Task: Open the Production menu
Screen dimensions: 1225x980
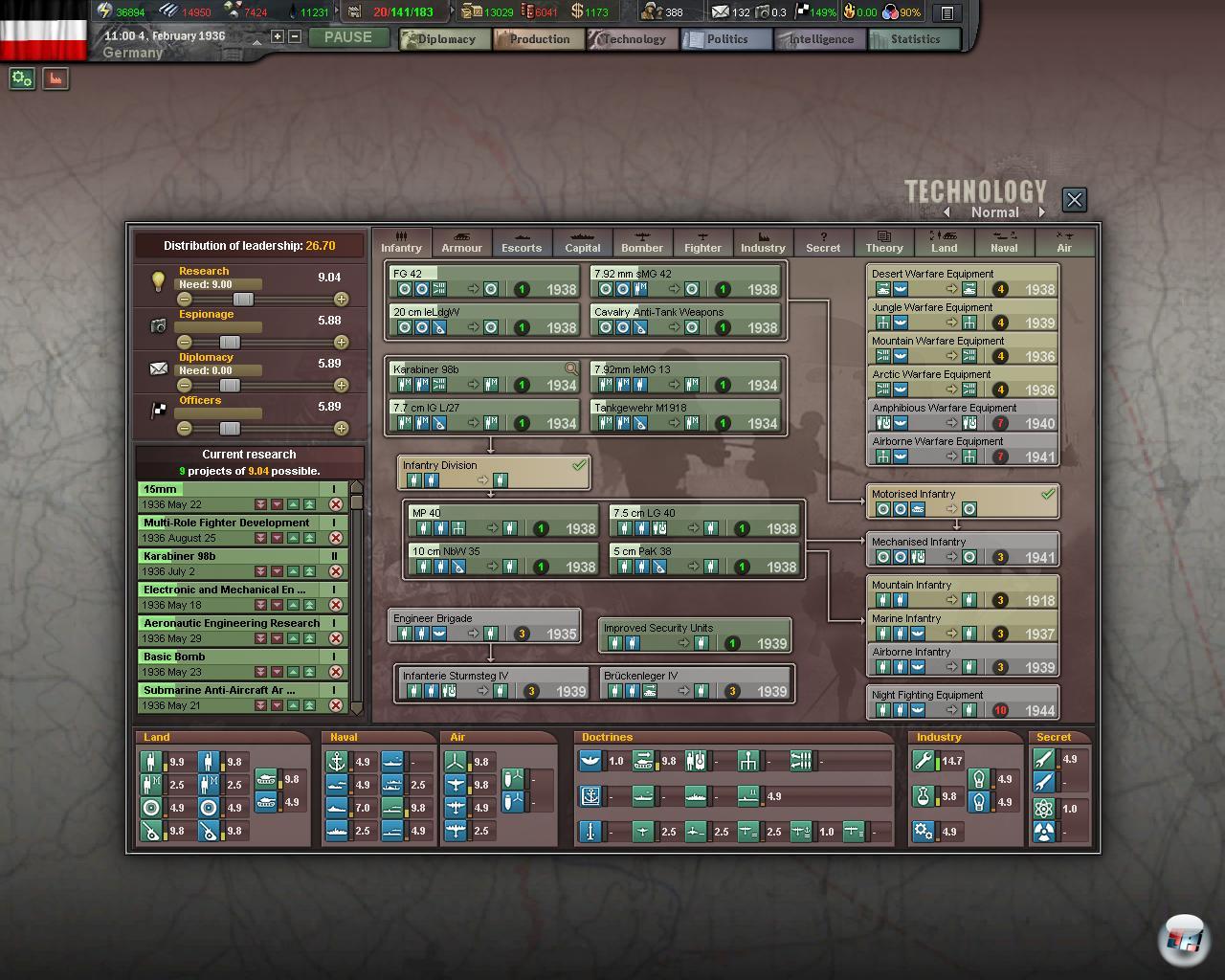Action: 538,39
